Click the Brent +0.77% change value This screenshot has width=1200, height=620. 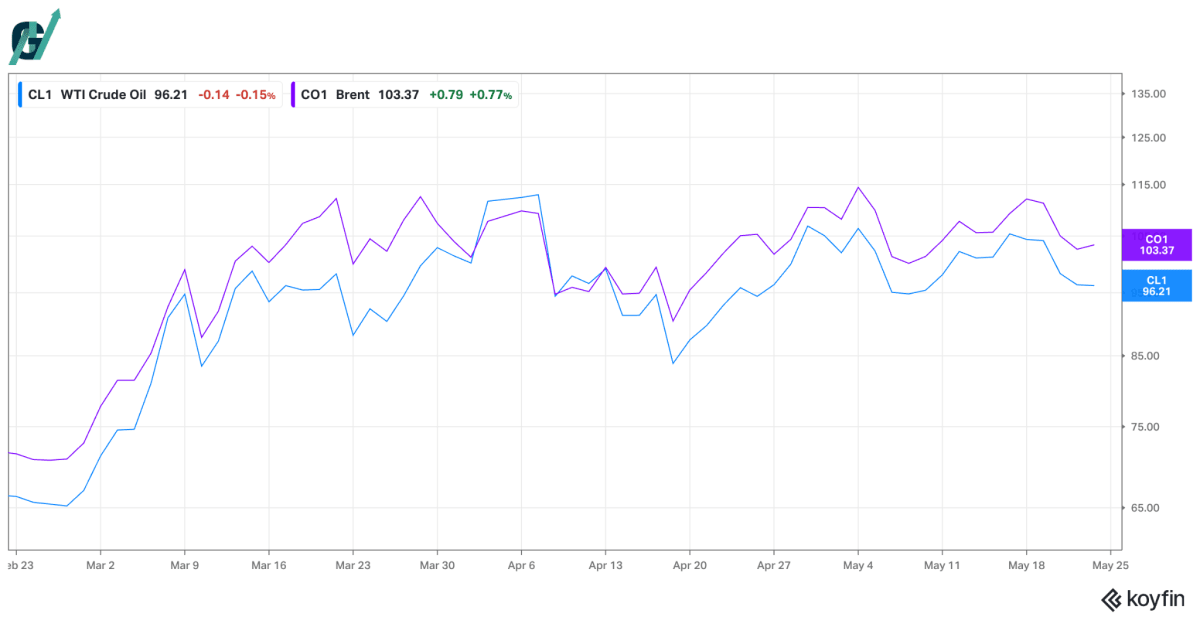(x=491, y=95)
